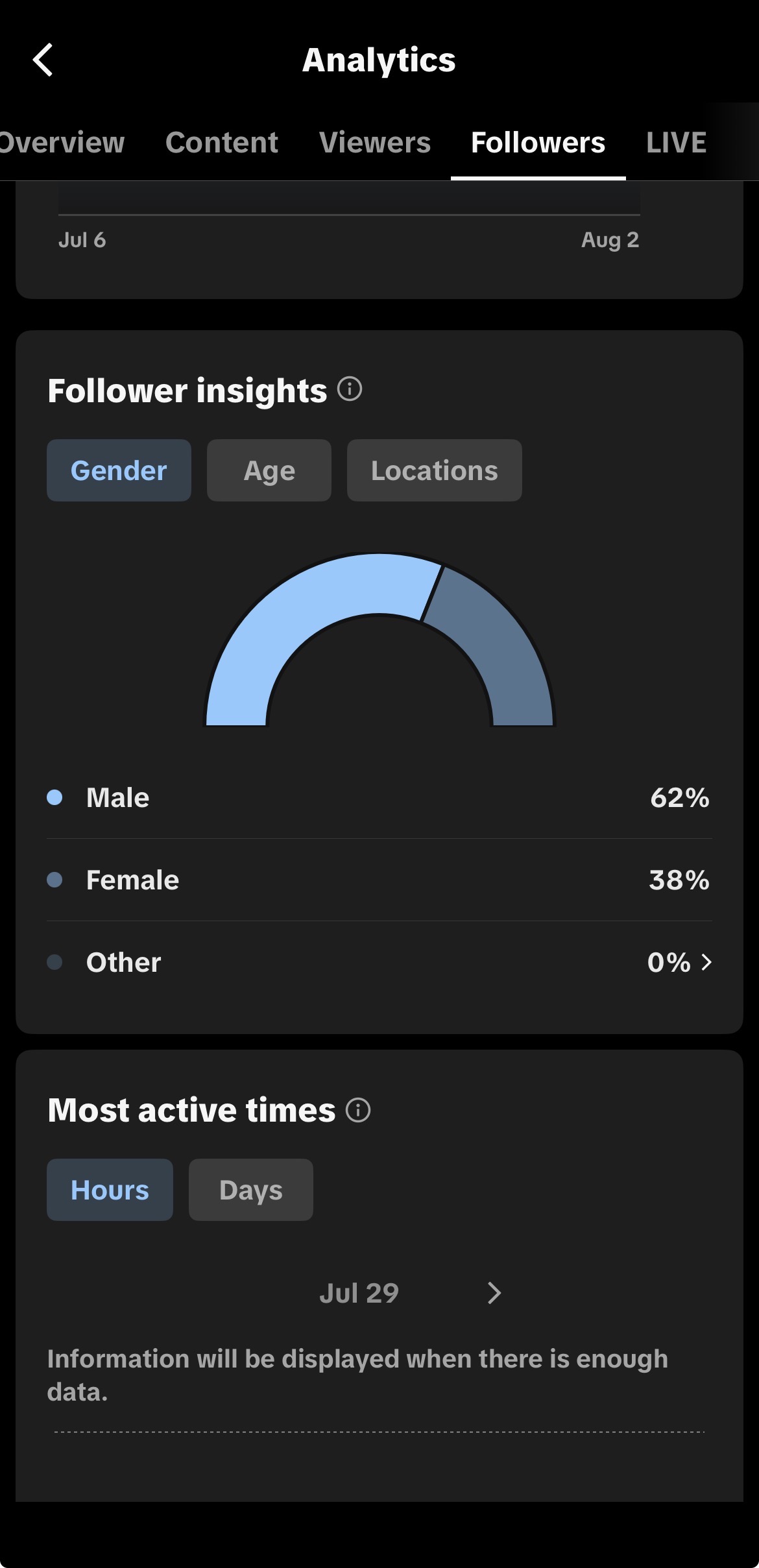759x1568 pixels.
Task: Go back using the back arrow
Action: tap(43, 60)
